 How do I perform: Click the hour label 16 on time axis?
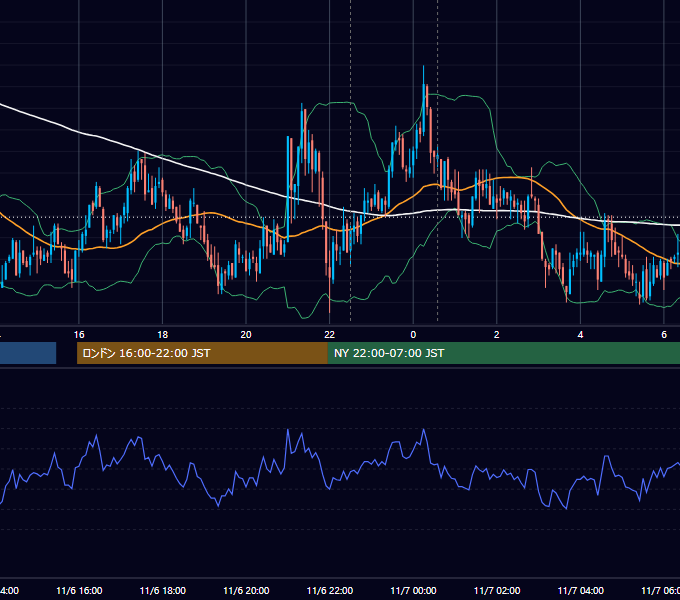(x=79, y=335)
